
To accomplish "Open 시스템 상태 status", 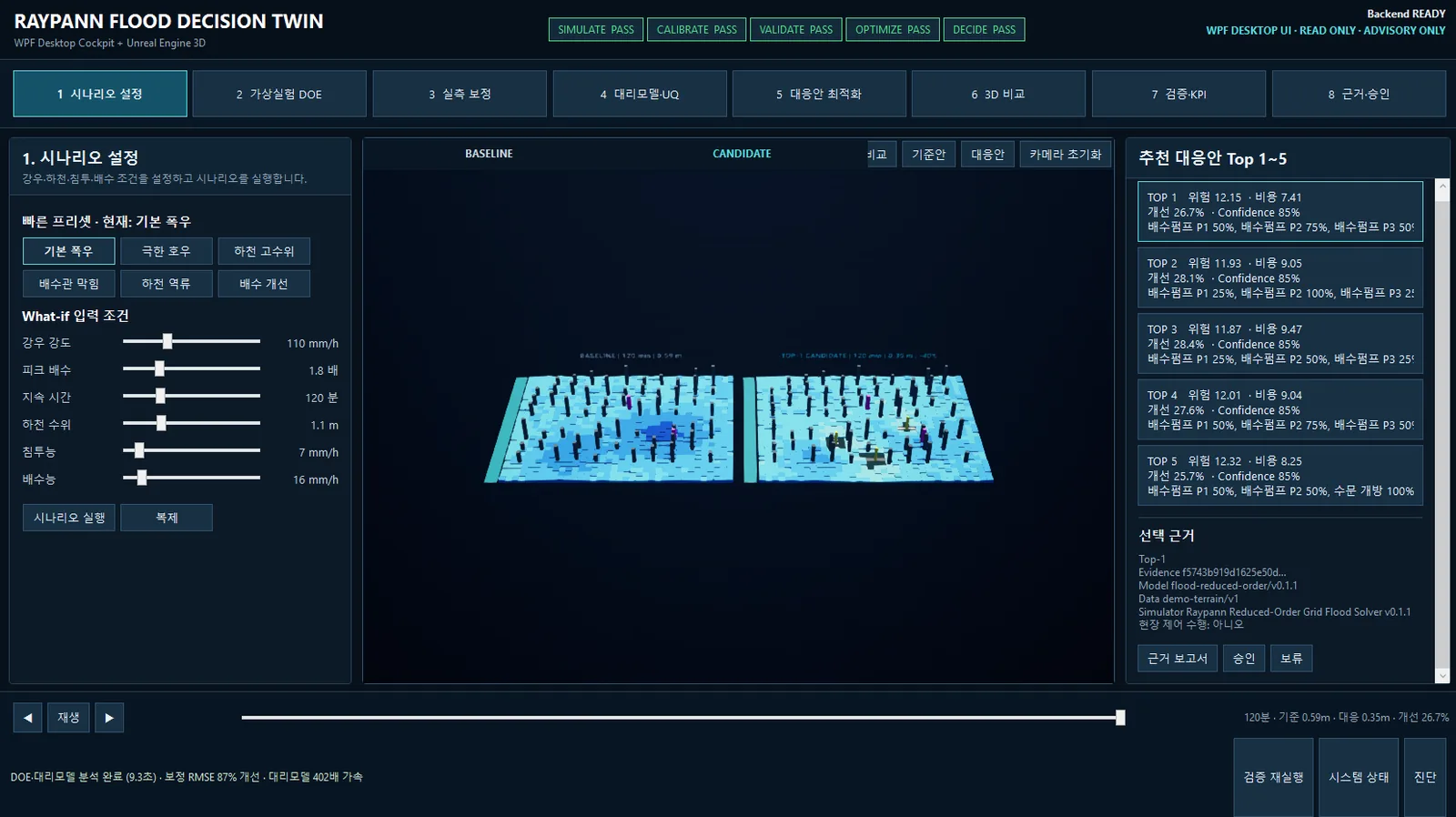I will [x=1359, y=777].
